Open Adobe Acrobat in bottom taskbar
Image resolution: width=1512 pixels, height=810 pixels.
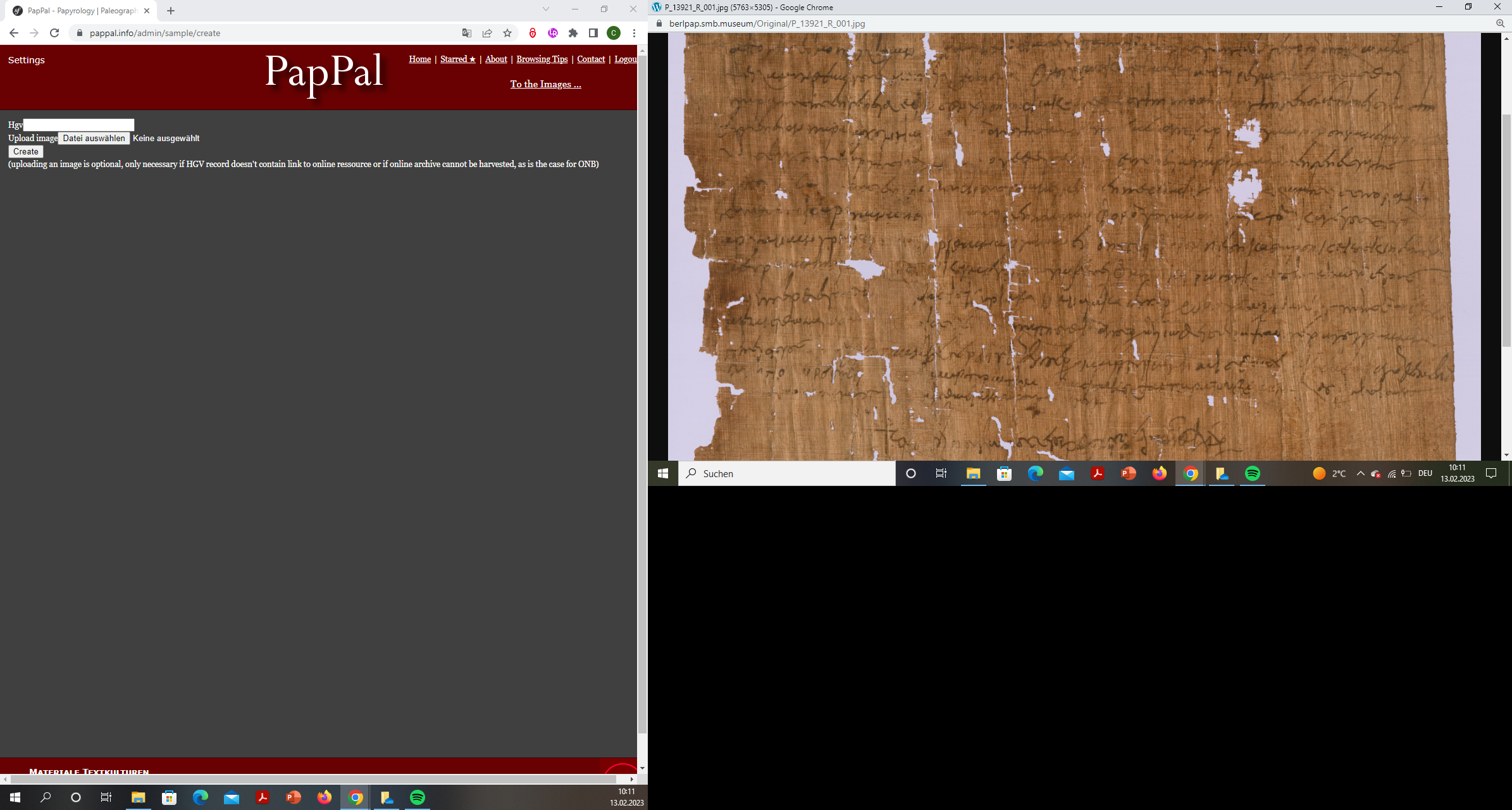[x=262, y=797]
